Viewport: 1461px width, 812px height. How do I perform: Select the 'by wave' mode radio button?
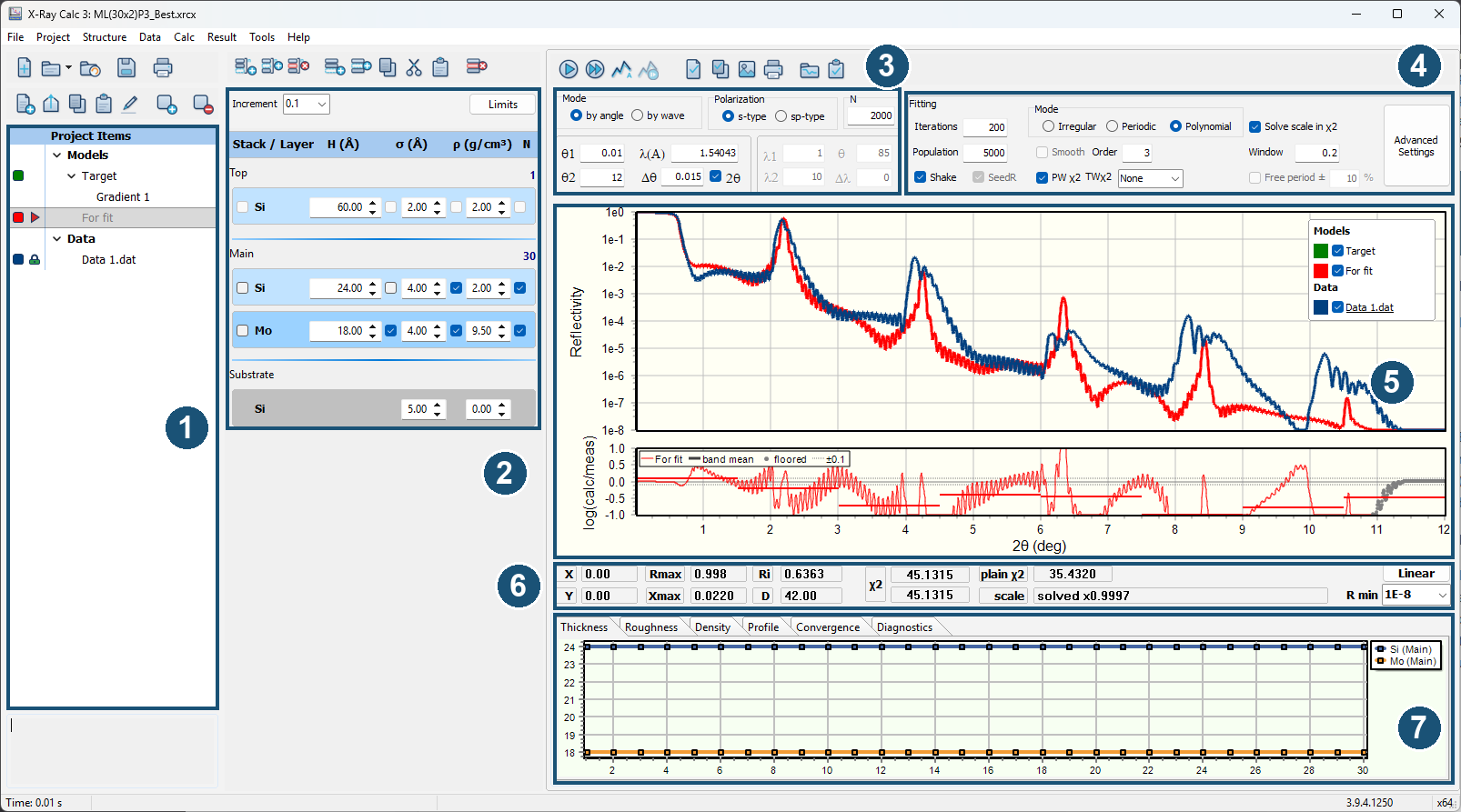click(x=638, y=115)
